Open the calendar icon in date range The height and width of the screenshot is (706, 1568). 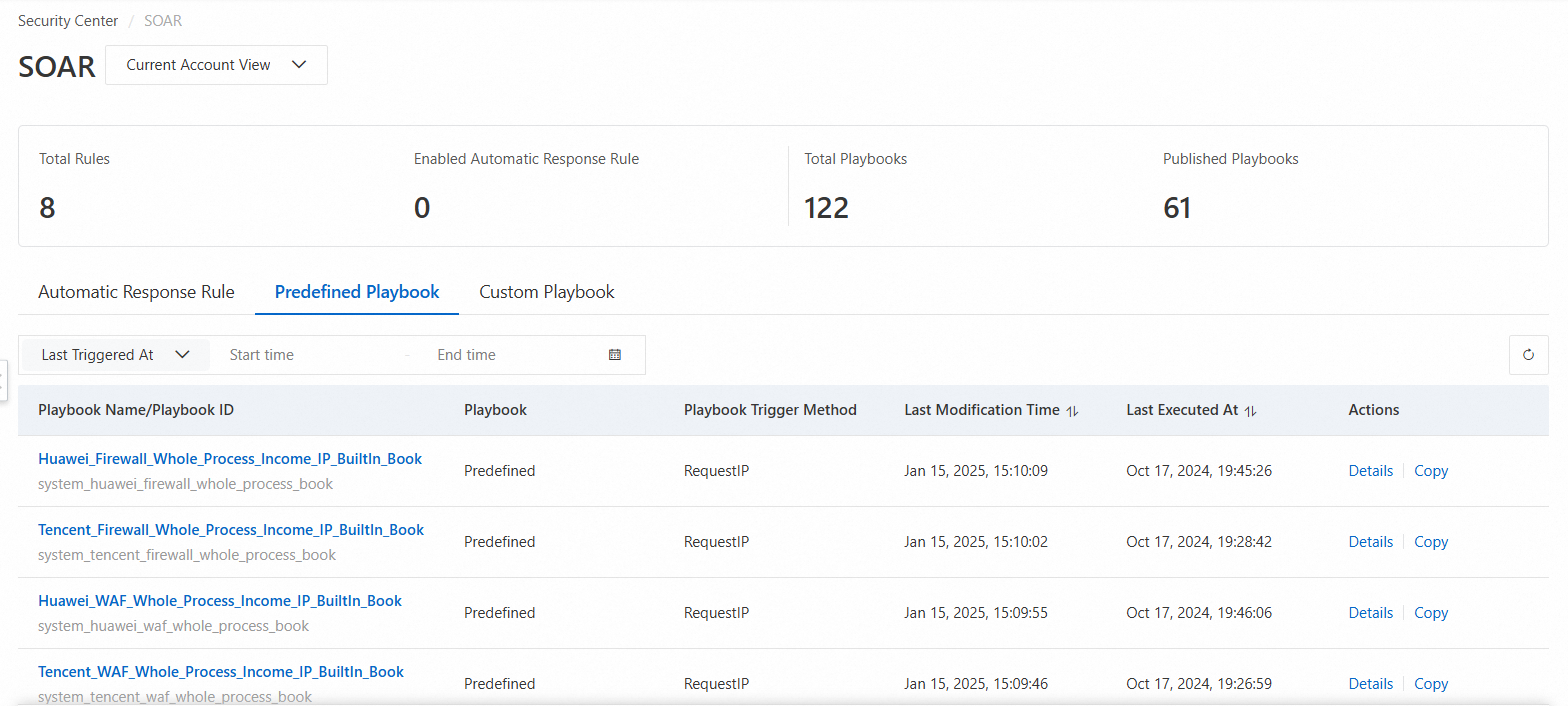[615, 355]
